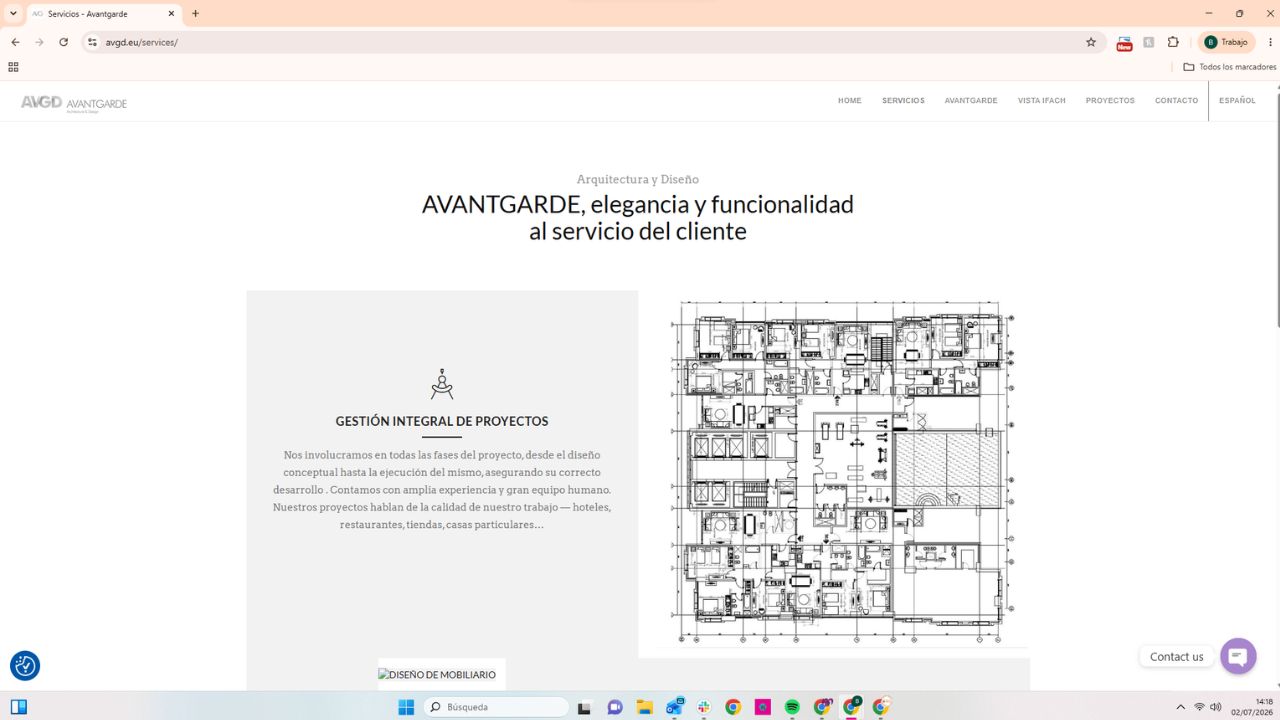Open File Explorer from the taskbar

pos(645,707)
